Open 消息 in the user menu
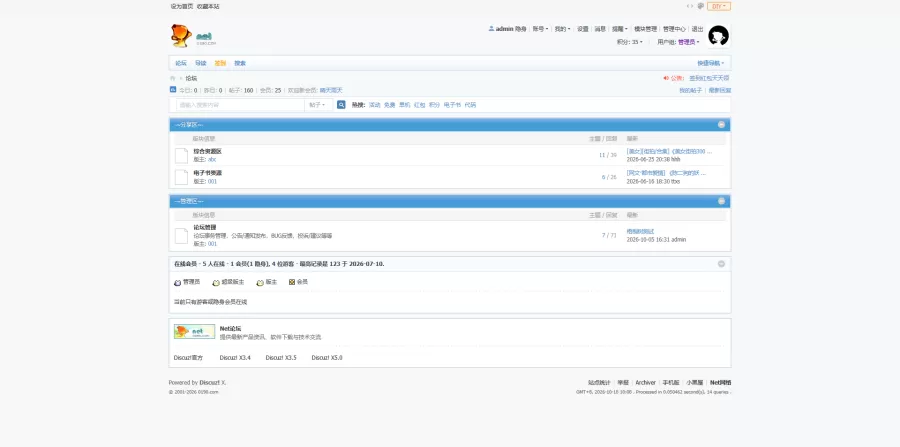The height and width of the screenshot is (447, 900). point(600,29)
